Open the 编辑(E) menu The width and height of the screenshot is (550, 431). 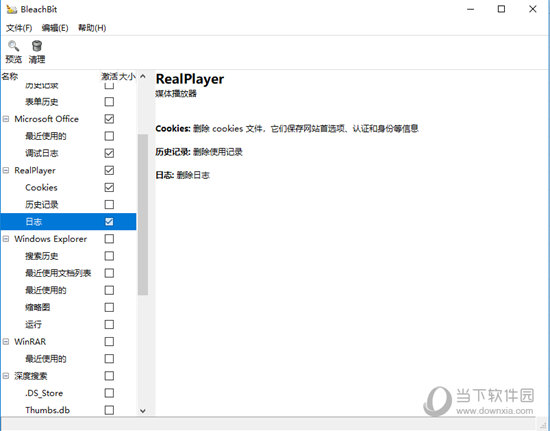tap(55, 28)
